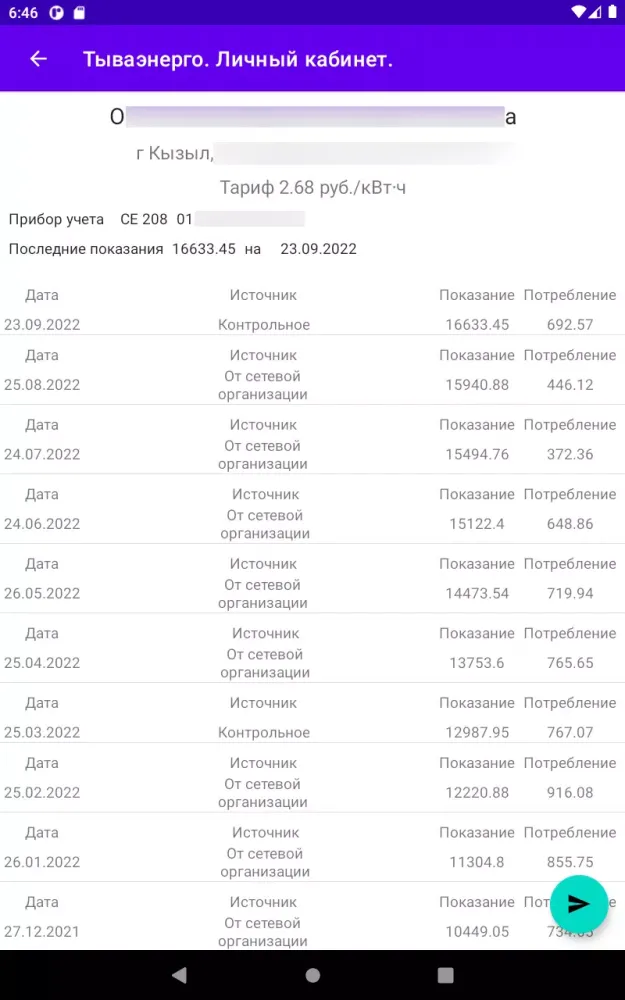Tap "Контрольное" source for 25.03.2022
This screenshot has width=625, height=1000.
tap(264, 733)
